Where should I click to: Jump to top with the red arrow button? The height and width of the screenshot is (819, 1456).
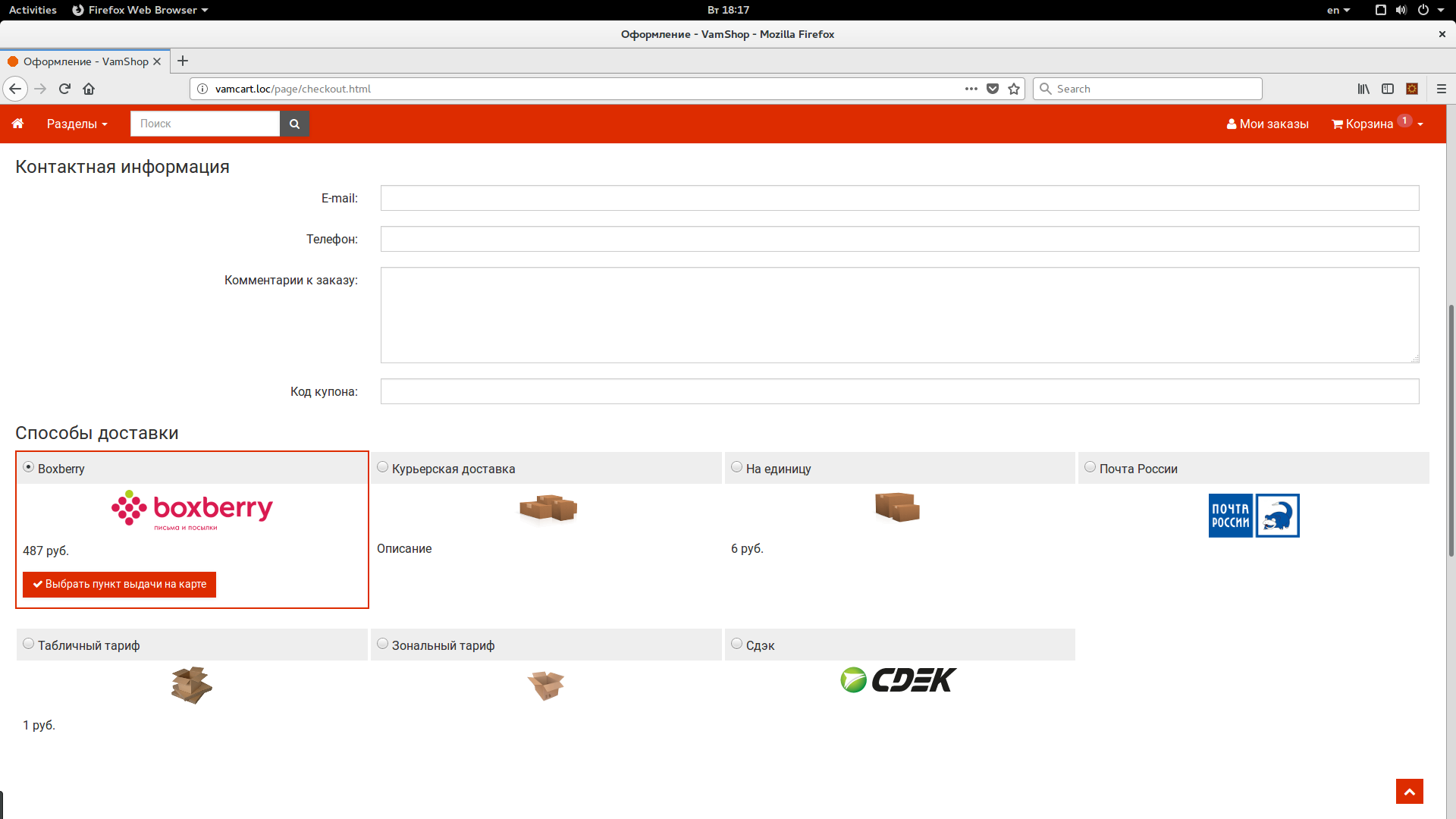[x=1409, y=791]
